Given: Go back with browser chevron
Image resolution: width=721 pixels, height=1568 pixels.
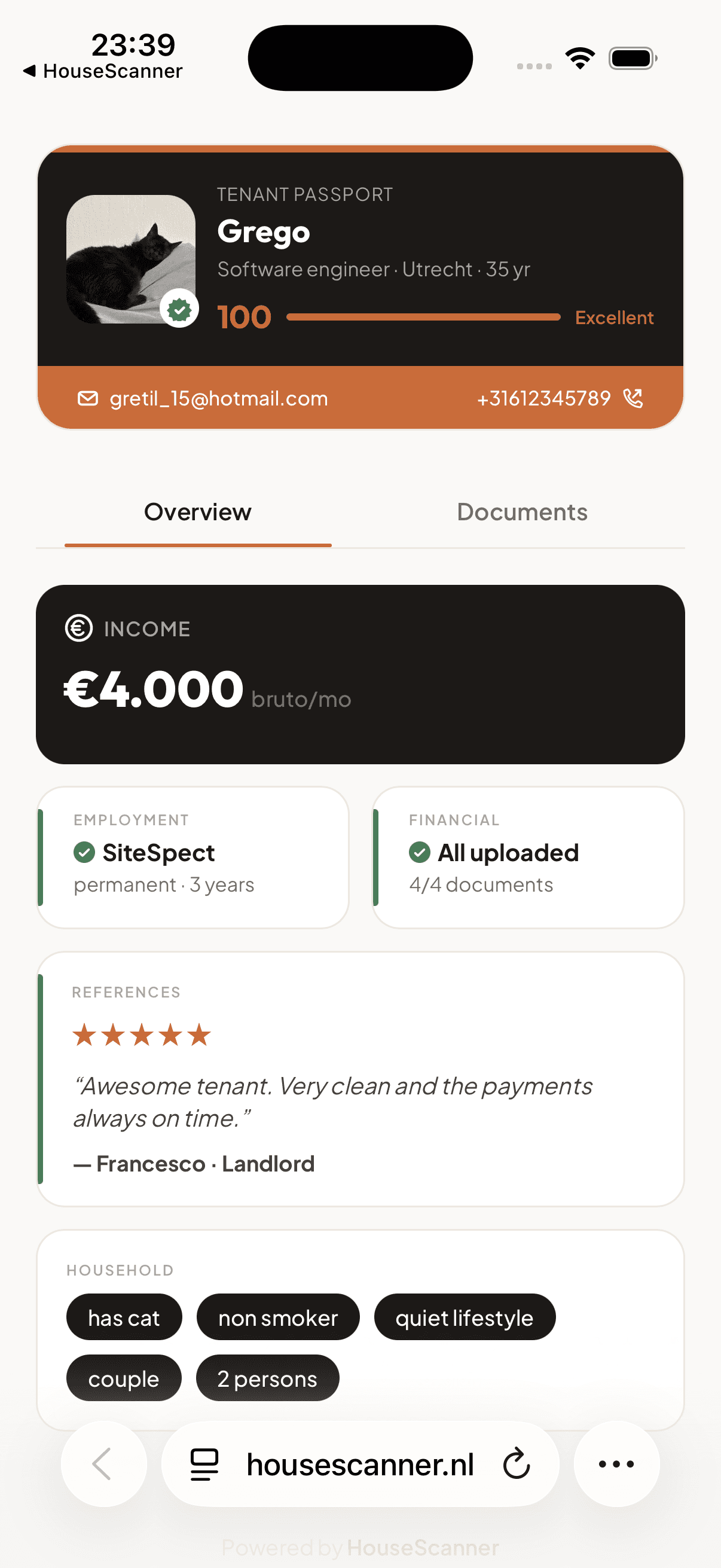Looking at the screenshot, I should tap(103, 1464).
